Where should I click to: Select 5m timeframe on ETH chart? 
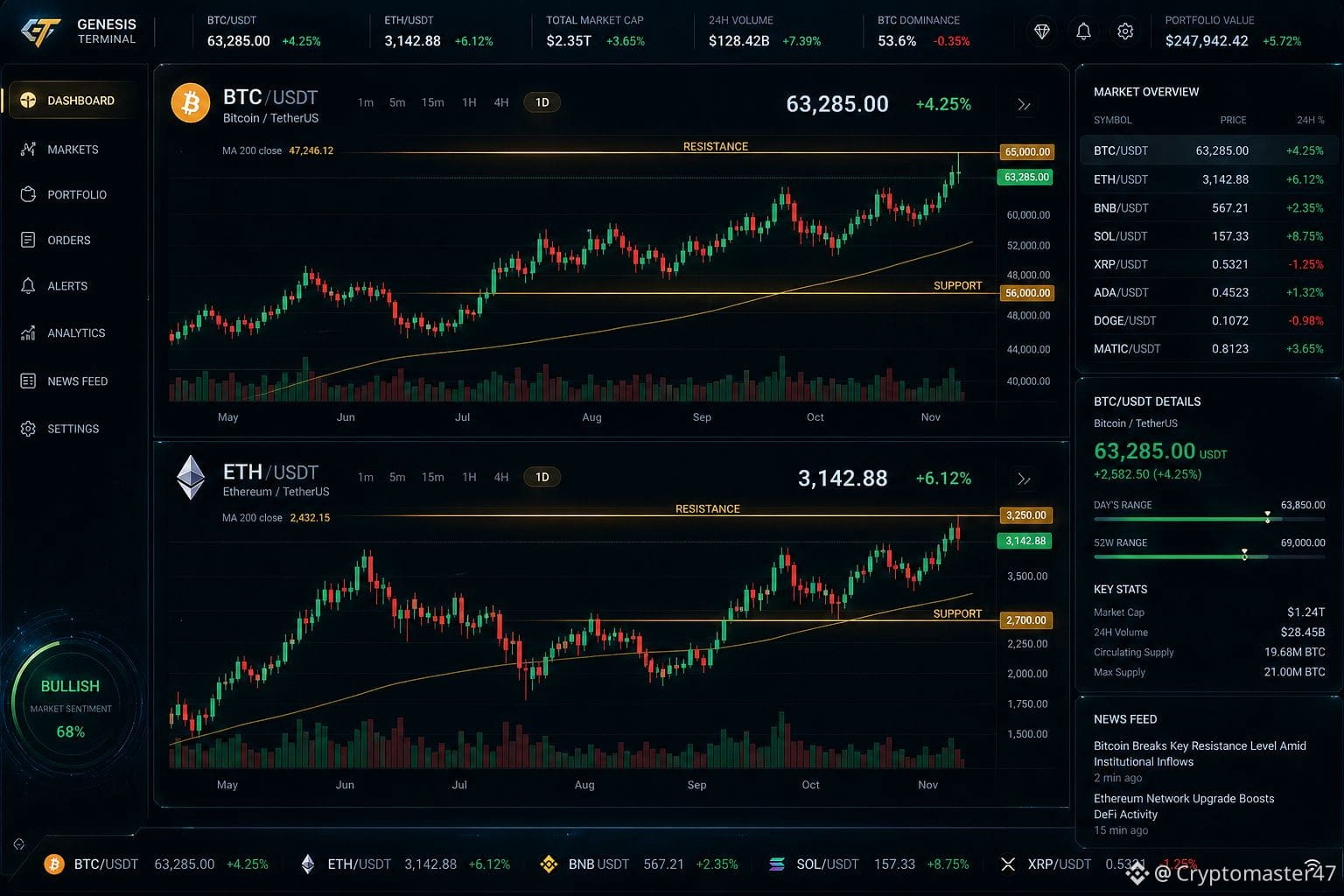click(397, 477)
